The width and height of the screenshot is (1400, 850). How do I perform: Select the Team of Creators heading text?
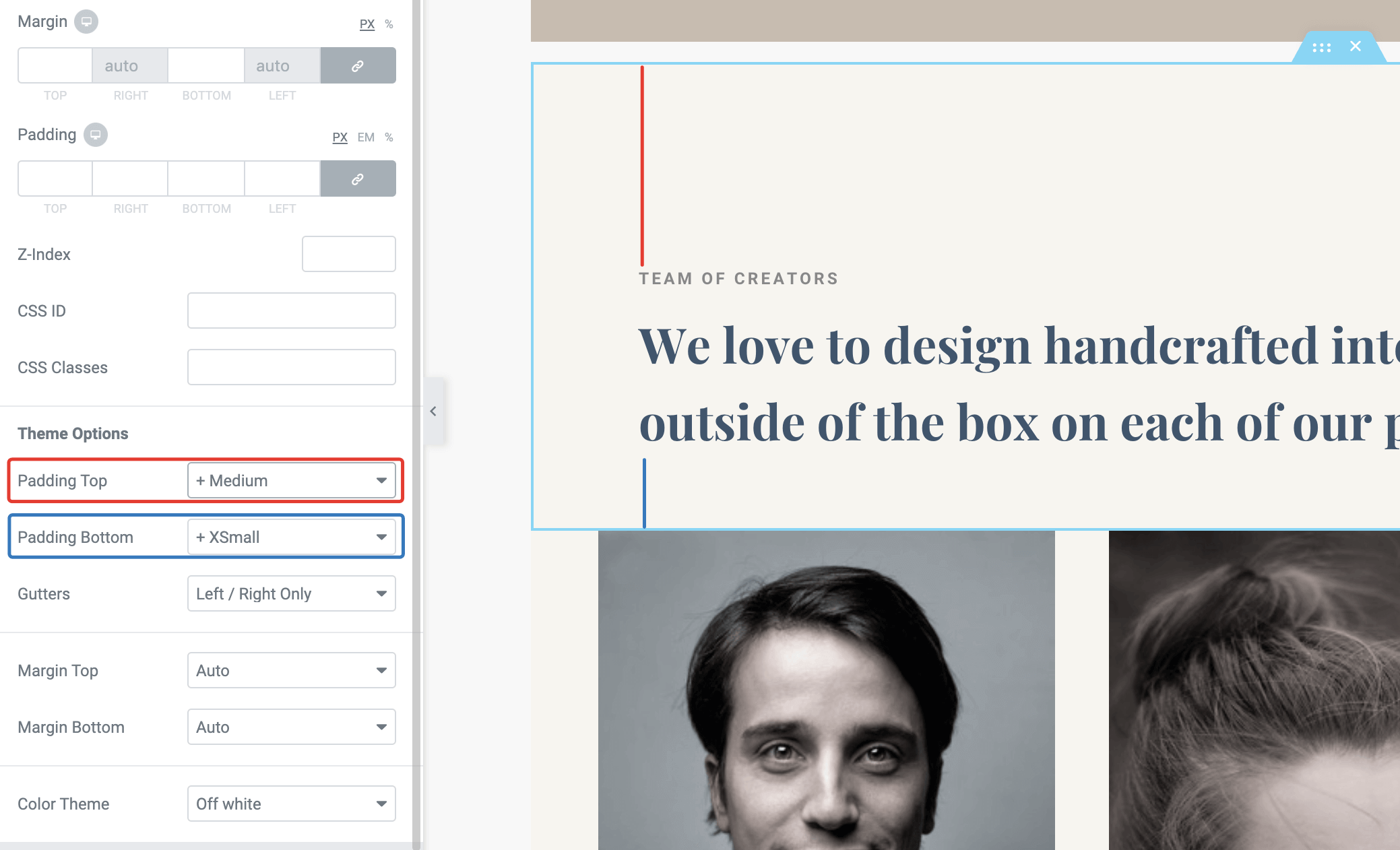click(x=738, y=279)
